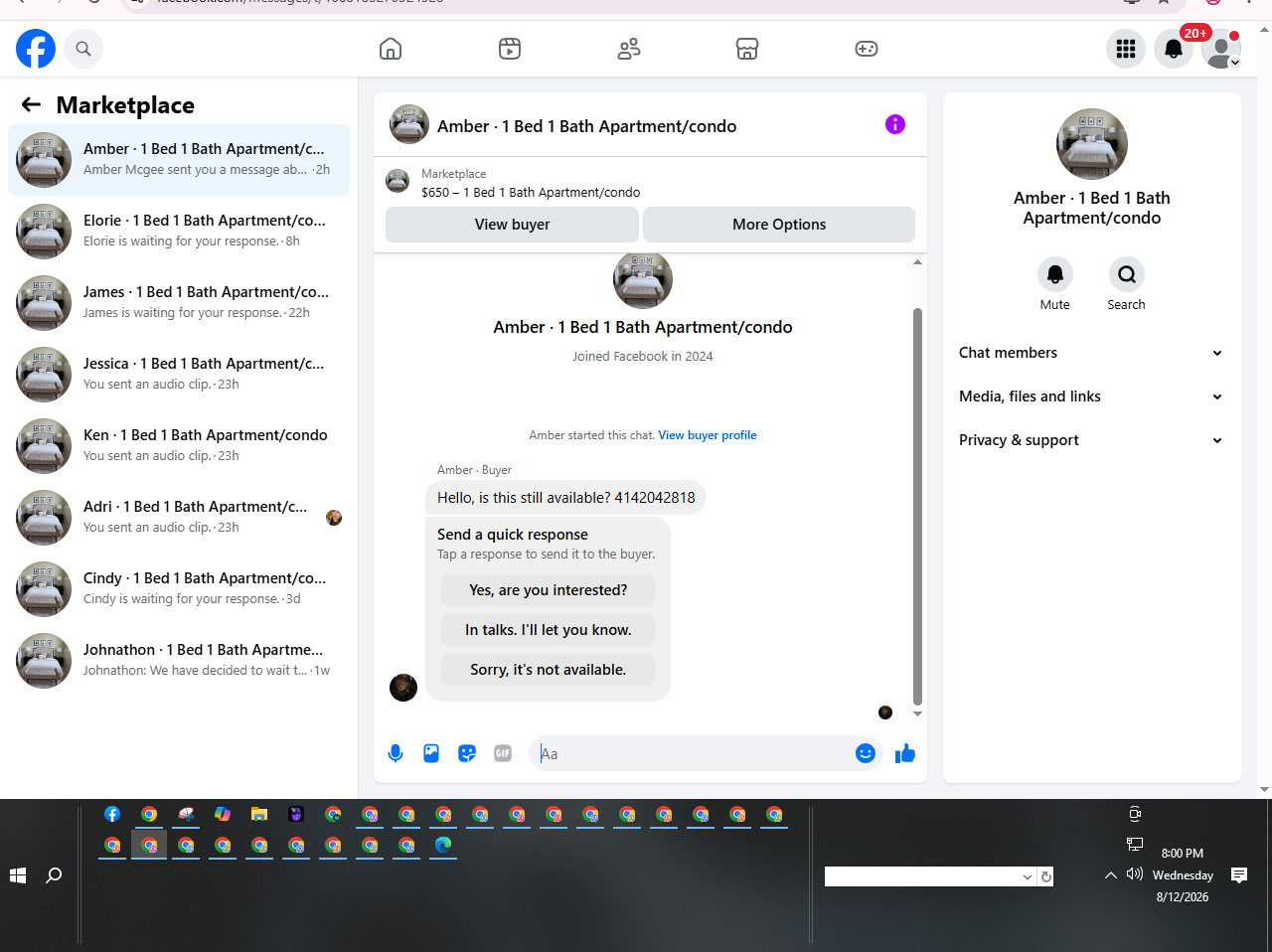Click the Facebook logo in the header
Screen dimensions: 1272x952
tap(36, 49)
